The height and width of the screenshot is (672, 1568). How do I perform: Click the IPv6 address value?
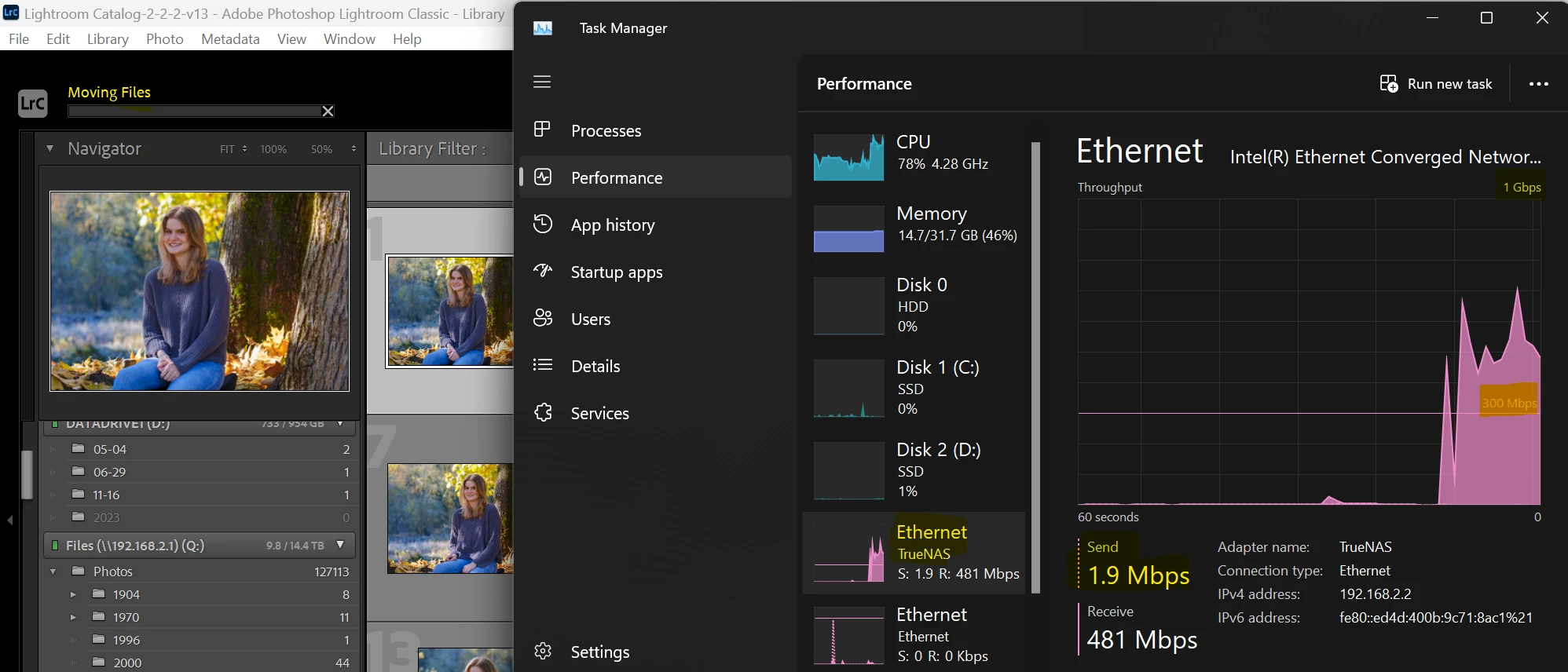(1435, 618)
